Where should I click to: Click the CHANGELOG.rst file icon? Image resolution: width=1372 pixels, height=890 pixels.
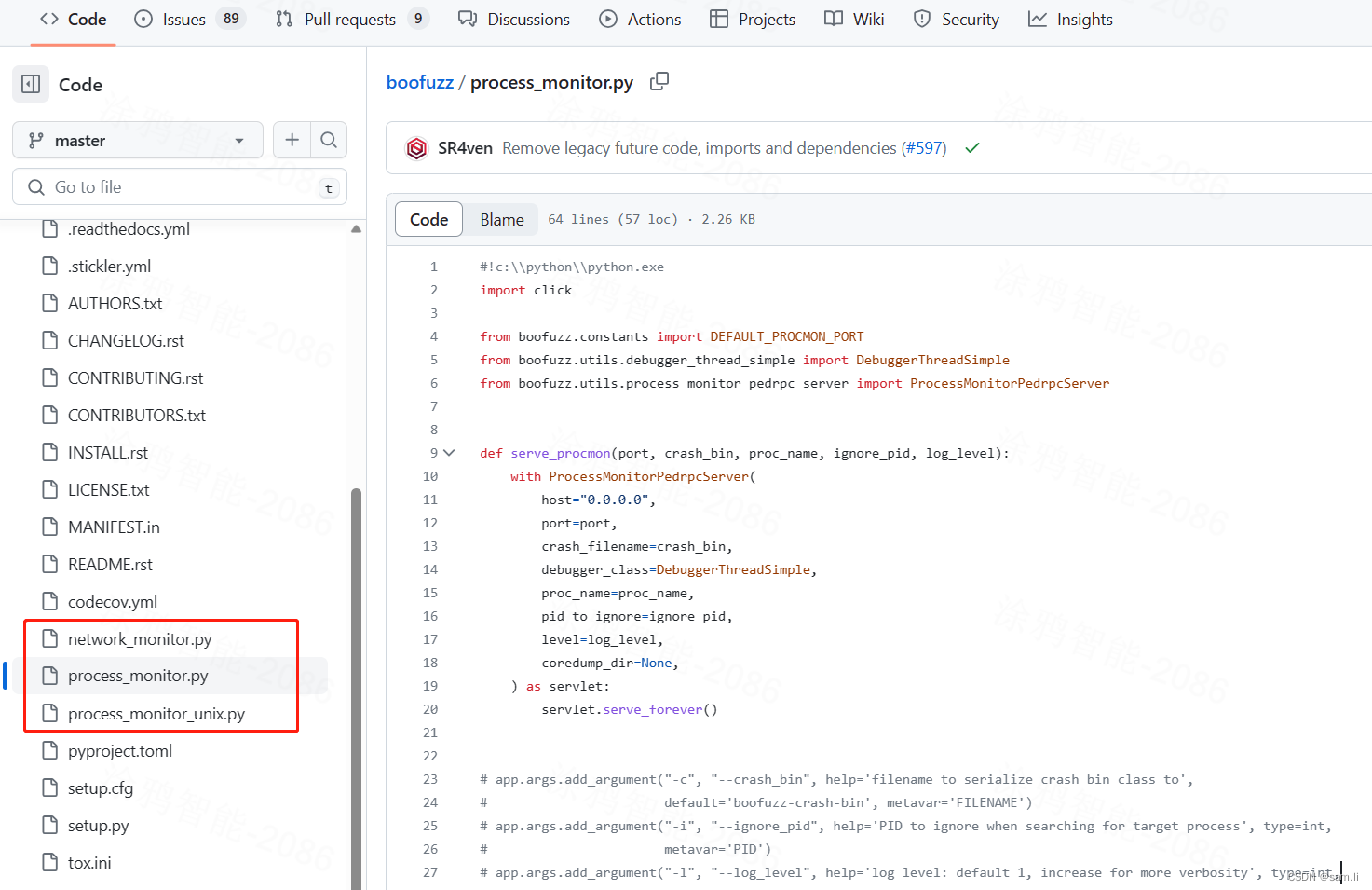tap(50, 340)
